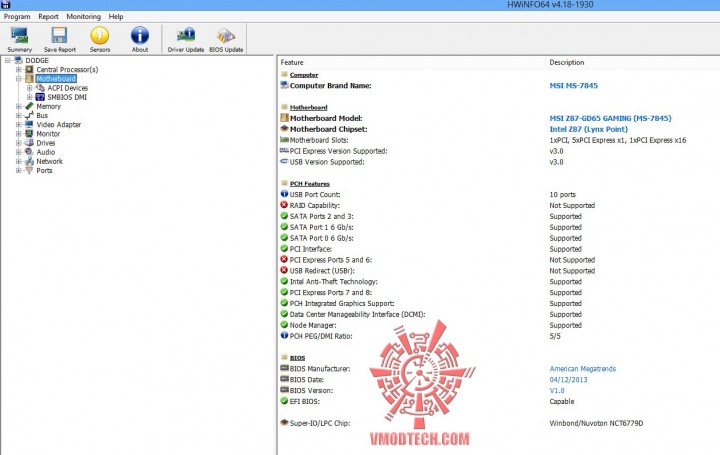Select the USB Redirect (USBr) row

[x=499, y=271]
